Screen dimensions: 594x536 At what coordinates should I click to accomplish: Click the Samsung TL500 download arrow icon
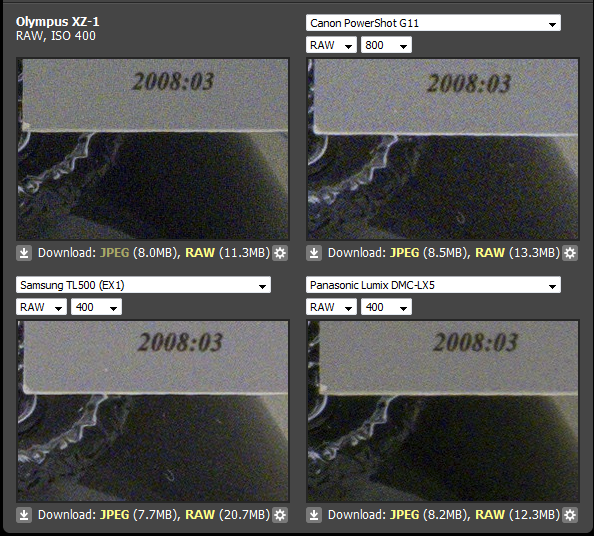pyautogui.click(x=24, y=515)
